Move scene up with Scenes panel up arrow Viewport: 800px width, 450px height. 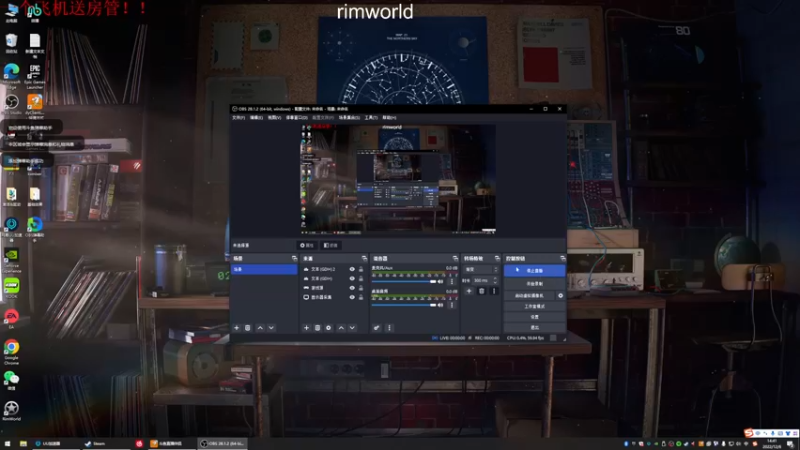pyautogui.click(x=260, y=328)
